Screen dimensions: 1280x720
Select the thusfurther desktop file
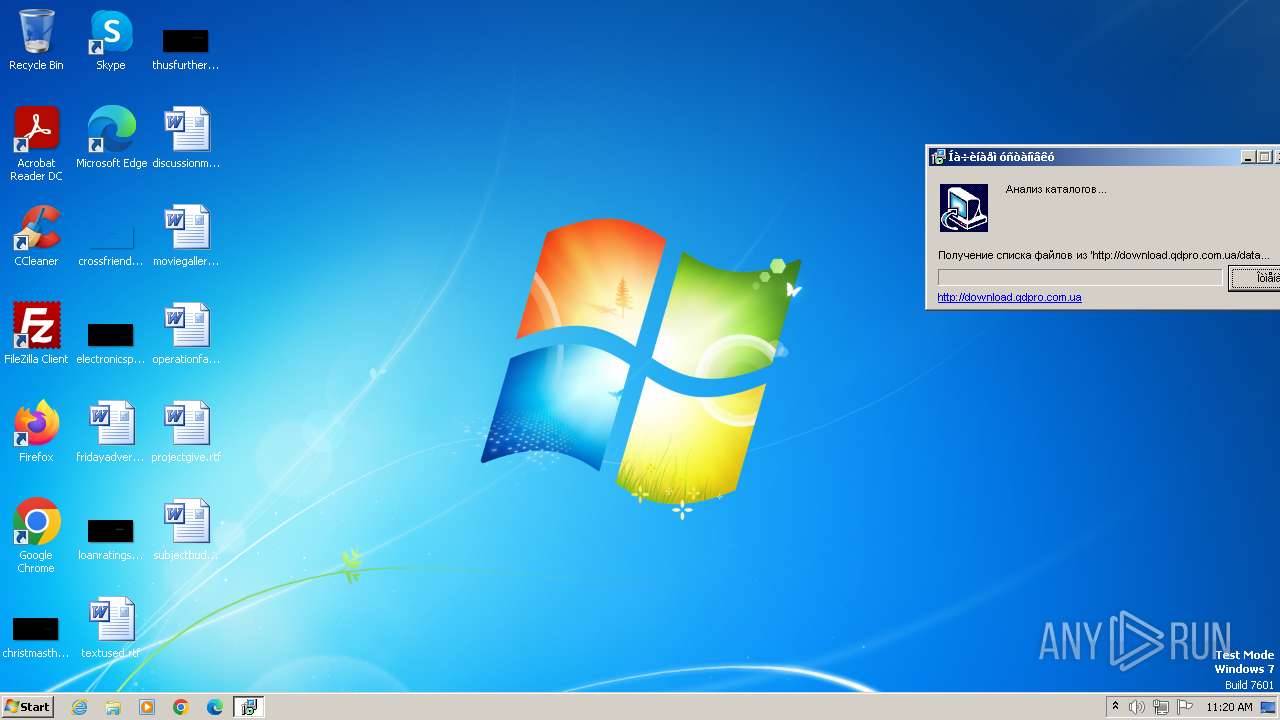pyautogui.click(x=185, y=47)
